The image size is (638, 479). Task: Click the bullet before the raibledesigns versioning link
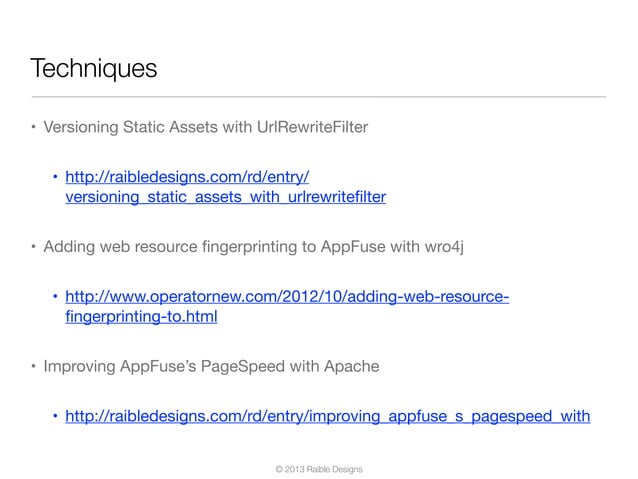(x=56, y=178)
